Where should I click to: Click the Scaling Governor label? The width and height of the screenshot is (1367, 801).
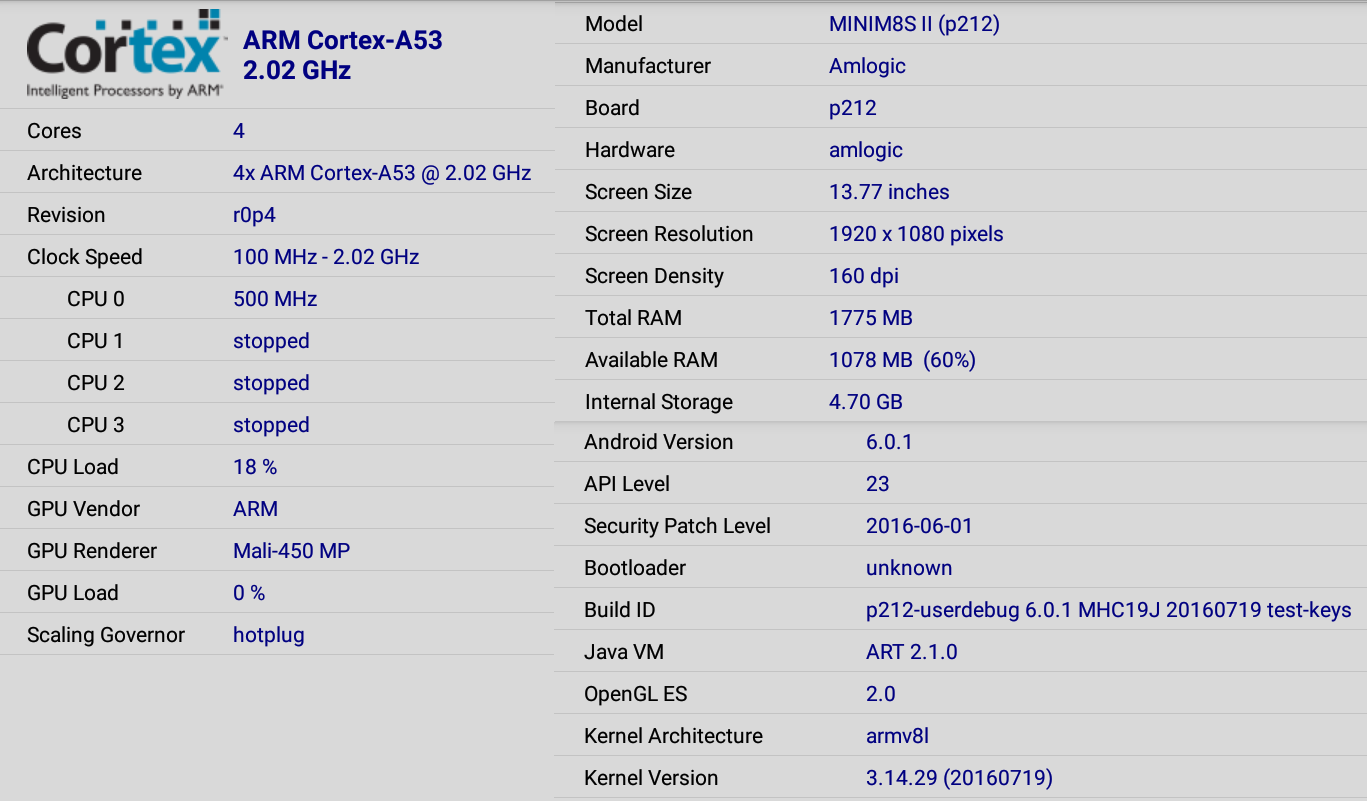[106, 635]
